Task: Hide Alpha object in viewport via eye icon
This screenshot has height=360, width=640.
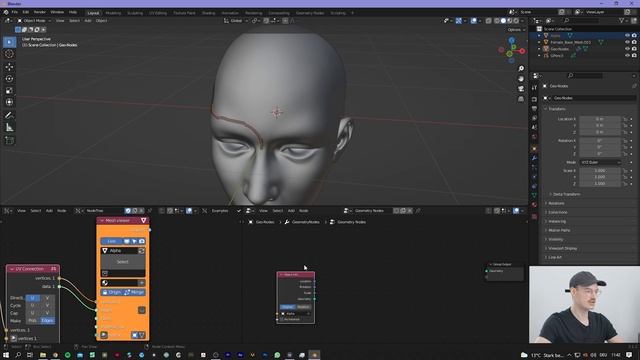Action: pos(627,36)
